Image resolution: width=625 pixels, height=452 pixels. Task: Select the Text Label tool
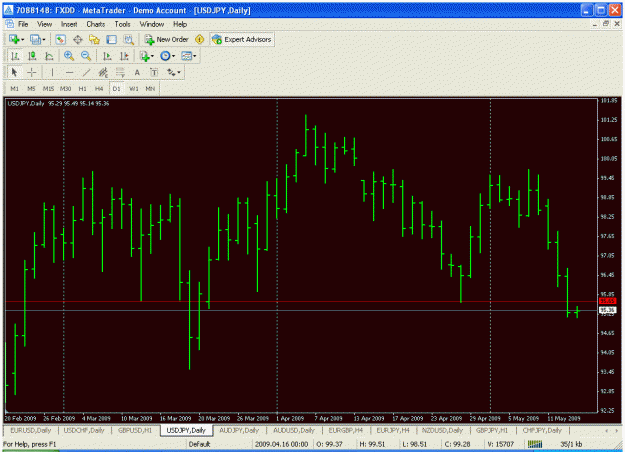pyautogui.click(x=154, y=72)
